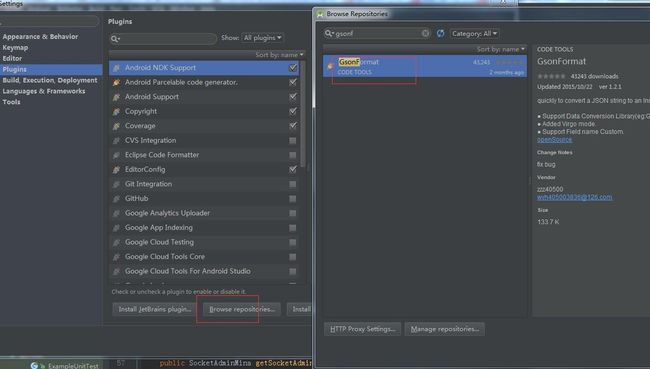The height and width of the screenshot is (369, 650).
Task: Open the openSource link in plugin details
Action: click(554, 140)
